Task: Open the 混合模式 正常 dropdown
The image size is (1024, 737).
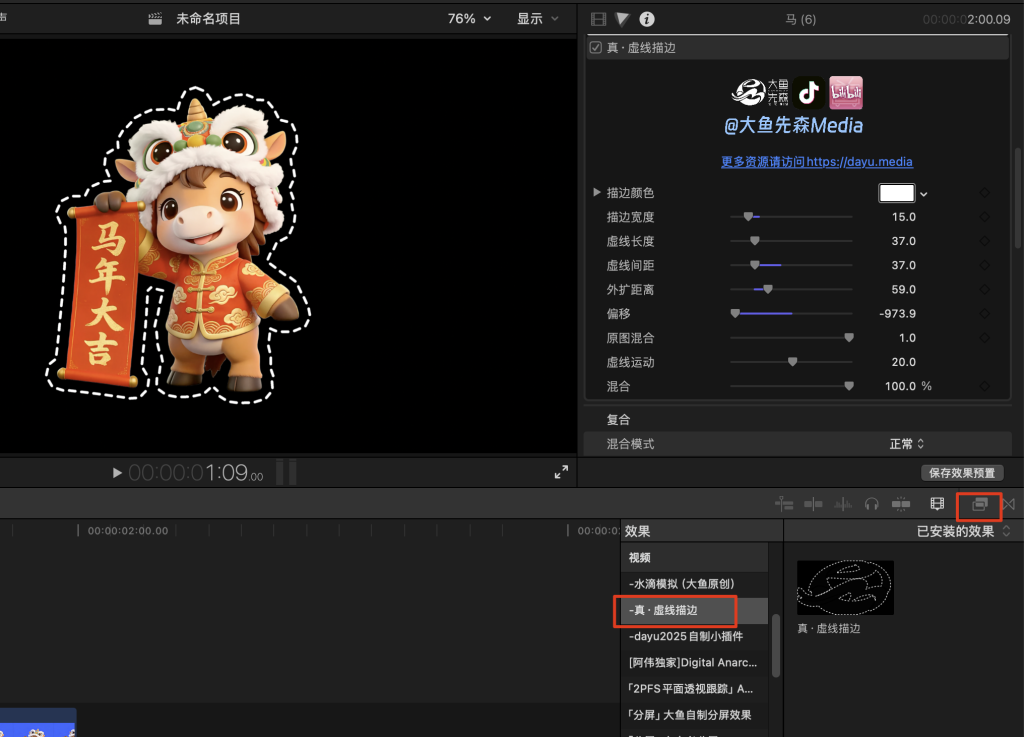Action: (907, 444)
